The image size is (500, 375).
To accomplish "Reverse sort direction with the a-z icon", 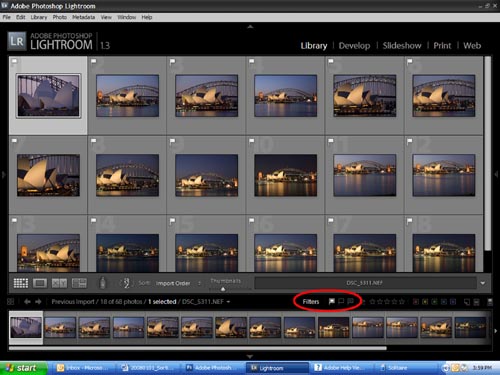I will click(x=126, y=283).
